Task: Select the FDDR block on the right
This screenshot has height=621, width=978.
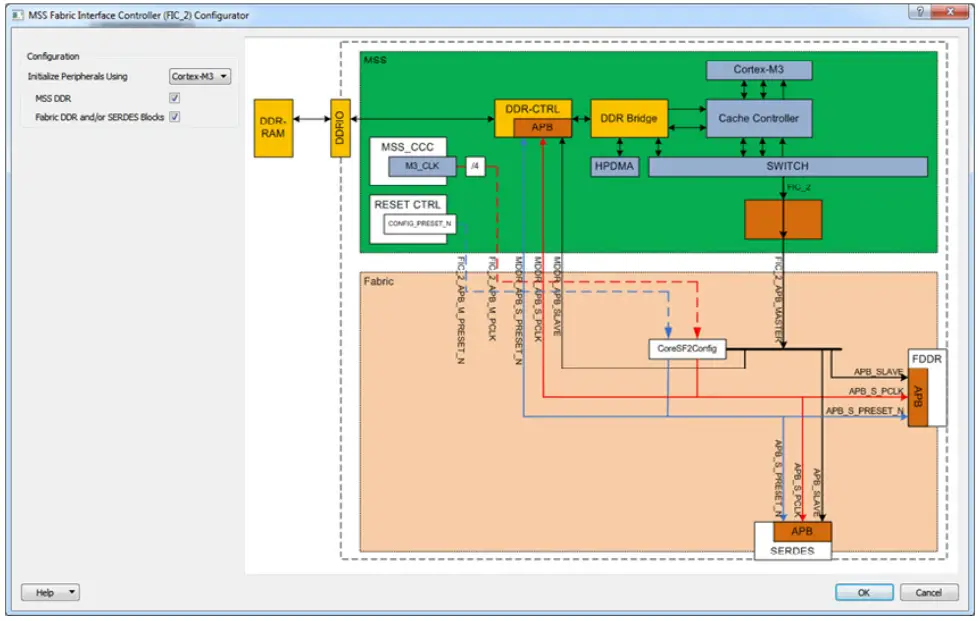Action: [926, 357]
